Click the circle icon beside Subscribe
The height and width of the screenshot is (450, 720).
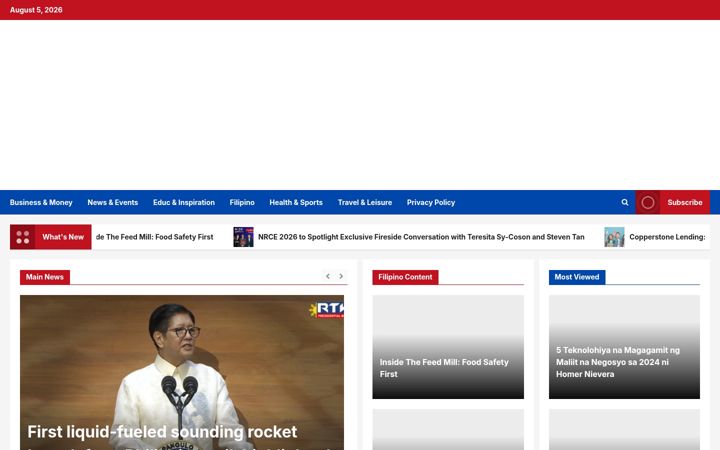pyautogui.click(x=647, y=202)
